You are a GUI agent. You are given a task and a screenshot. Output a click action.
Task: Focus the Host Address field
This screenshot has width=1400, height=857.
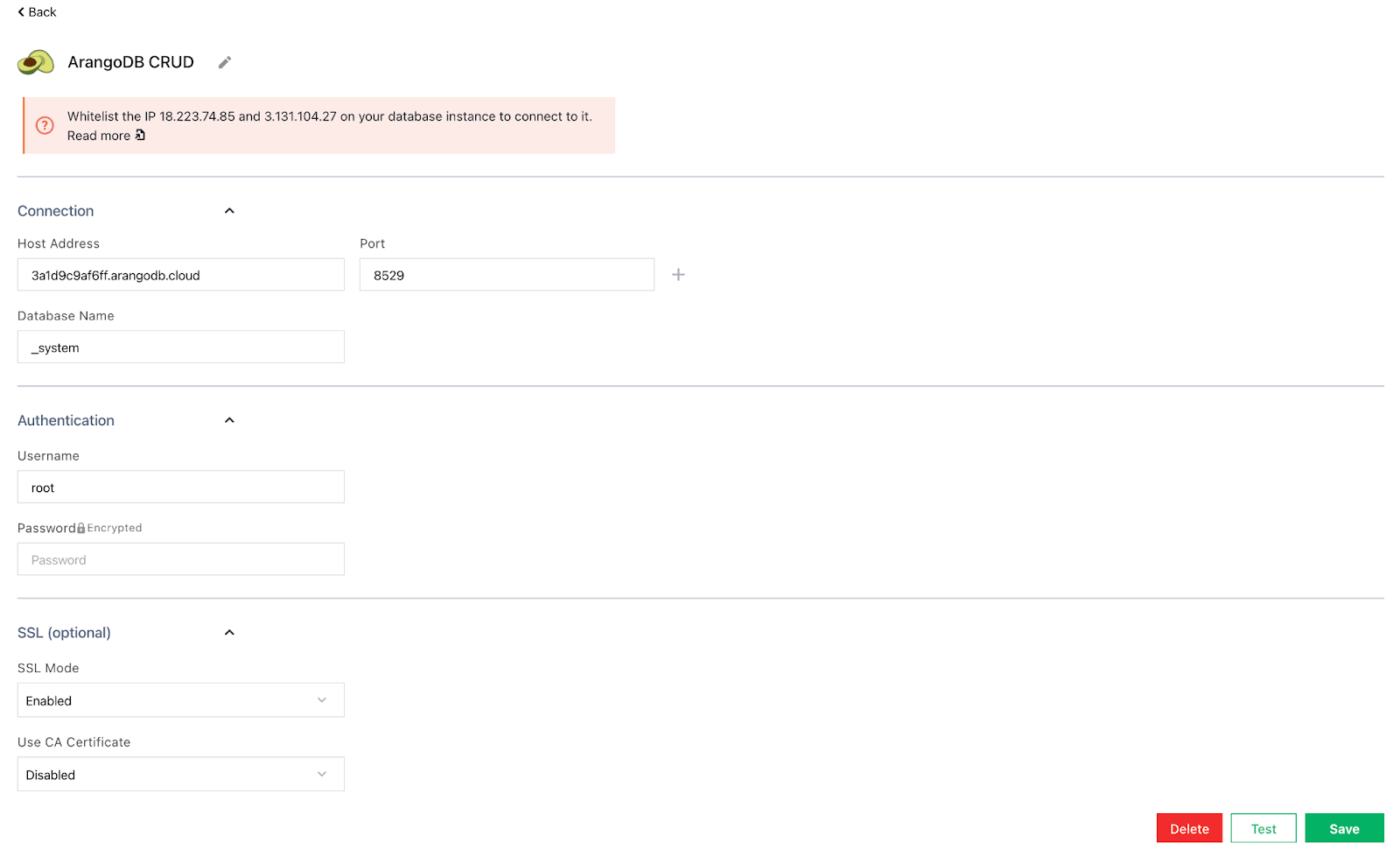pyautogui.click(x=180, y=275)
